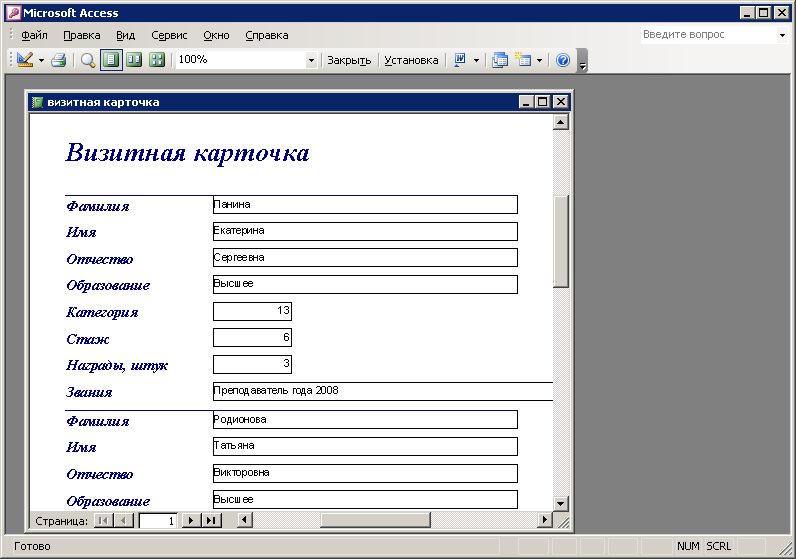Open the Сервис menu
The image size is (796, 559).
(x=169, y=36)
